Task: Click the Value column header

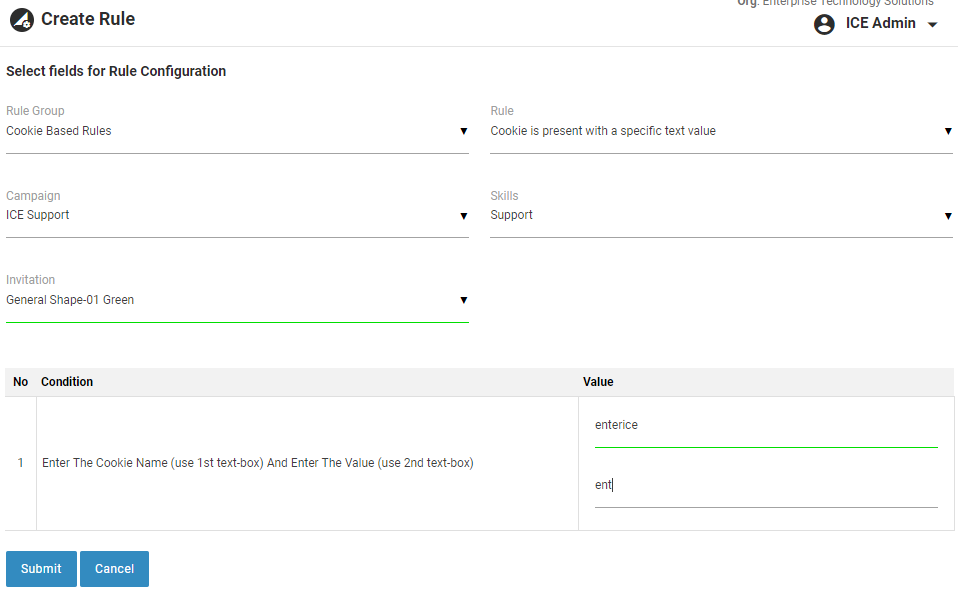Action: [598, 382]
